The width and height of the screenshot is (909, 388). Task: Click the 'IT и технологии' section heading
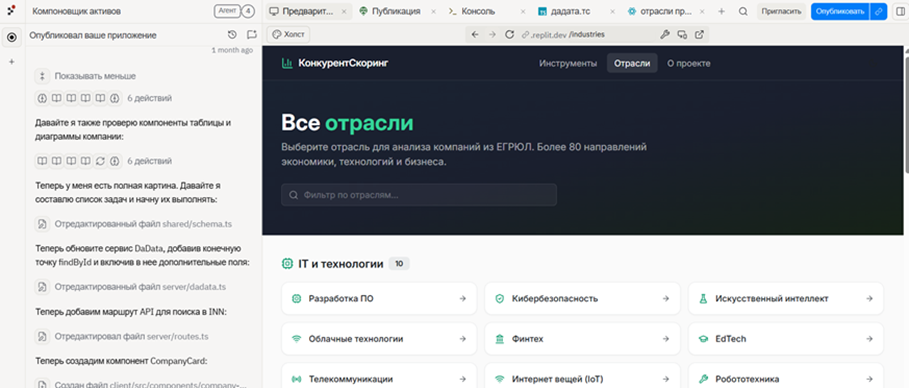pyautogui.click(x=340, y=264)
